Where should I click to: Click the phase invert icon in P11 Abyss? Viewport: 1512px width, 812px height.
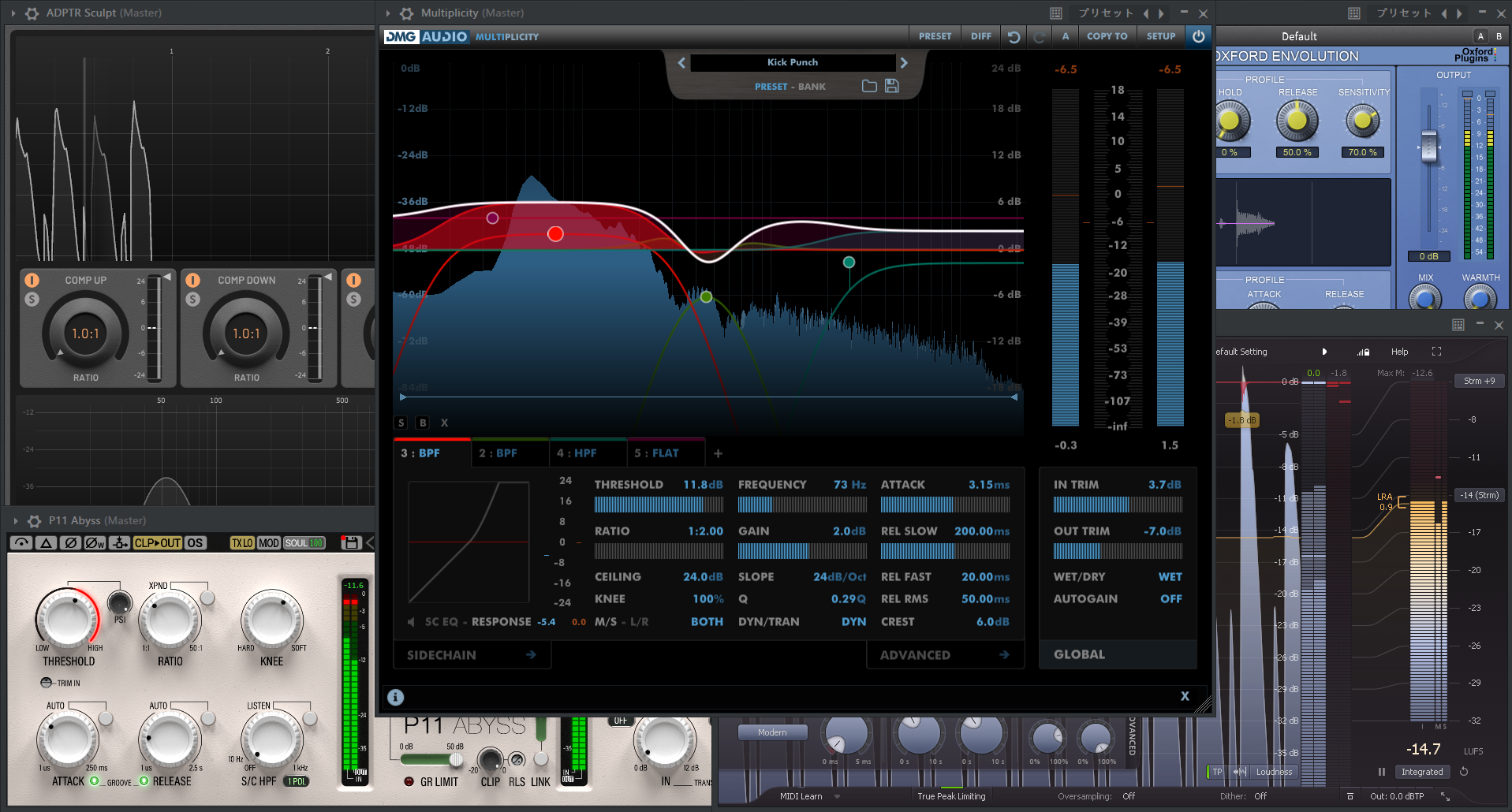coord(70,542)
